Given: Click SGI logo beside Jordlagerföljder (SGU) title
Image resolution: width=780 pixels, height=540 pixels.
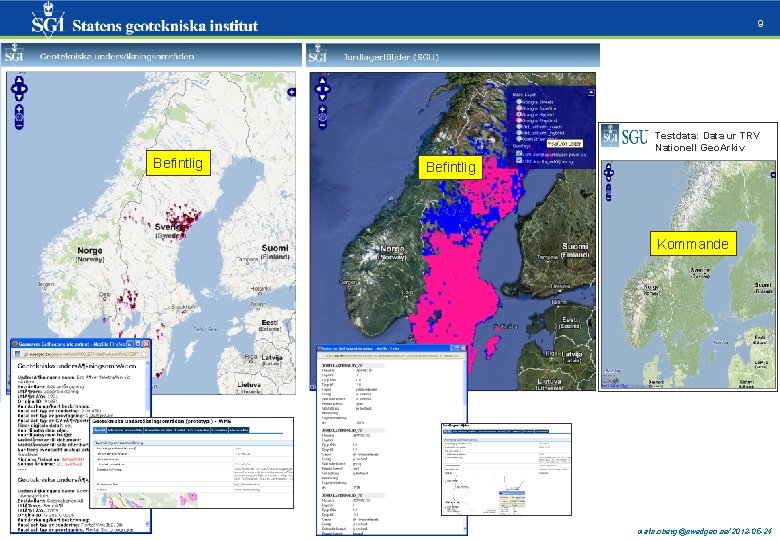Looking at the screenshot, I should 318,54.
